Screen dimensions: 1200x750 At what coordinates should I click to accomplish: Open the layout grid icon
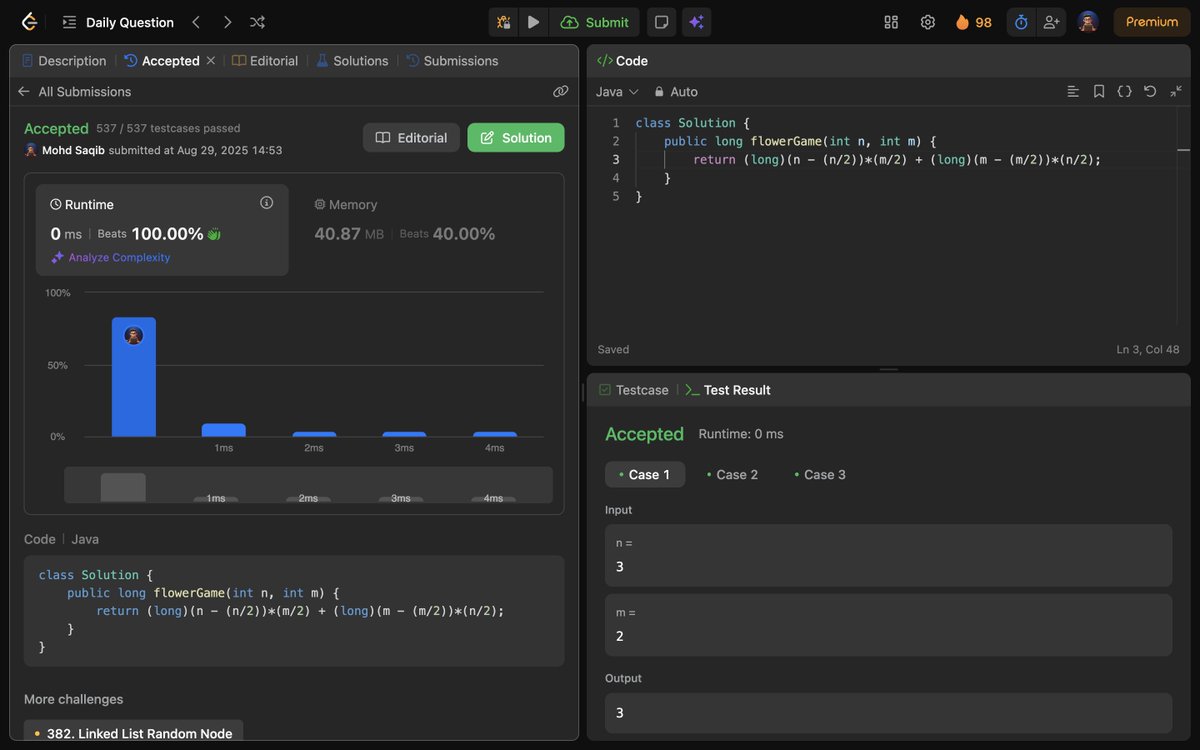pos(891,22)
